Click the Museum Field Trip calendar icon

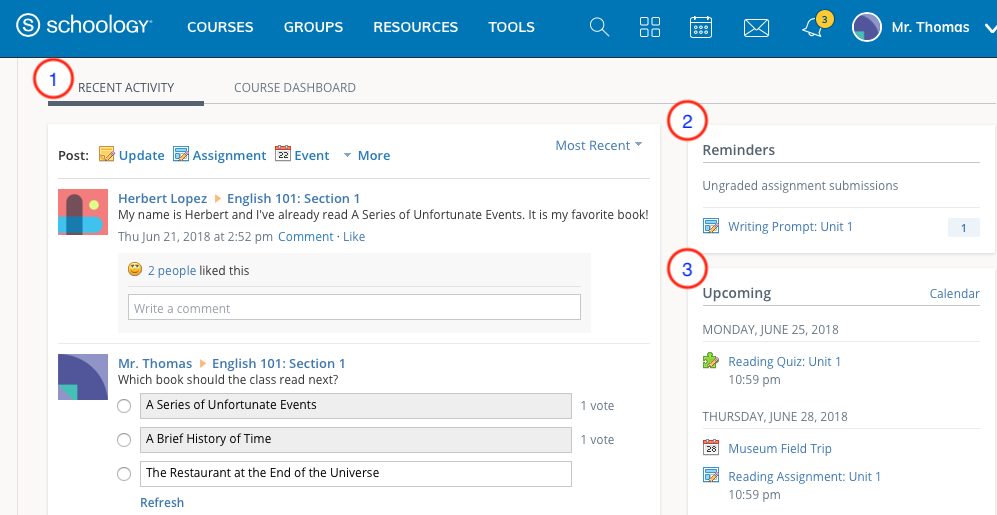(711, 448)
